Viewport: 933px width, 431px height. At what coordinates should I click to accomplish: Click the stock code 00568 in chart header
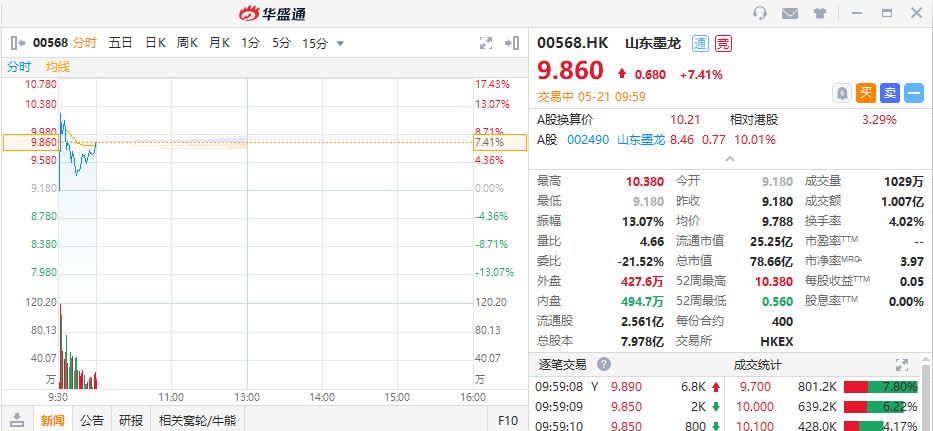(50, 43)
